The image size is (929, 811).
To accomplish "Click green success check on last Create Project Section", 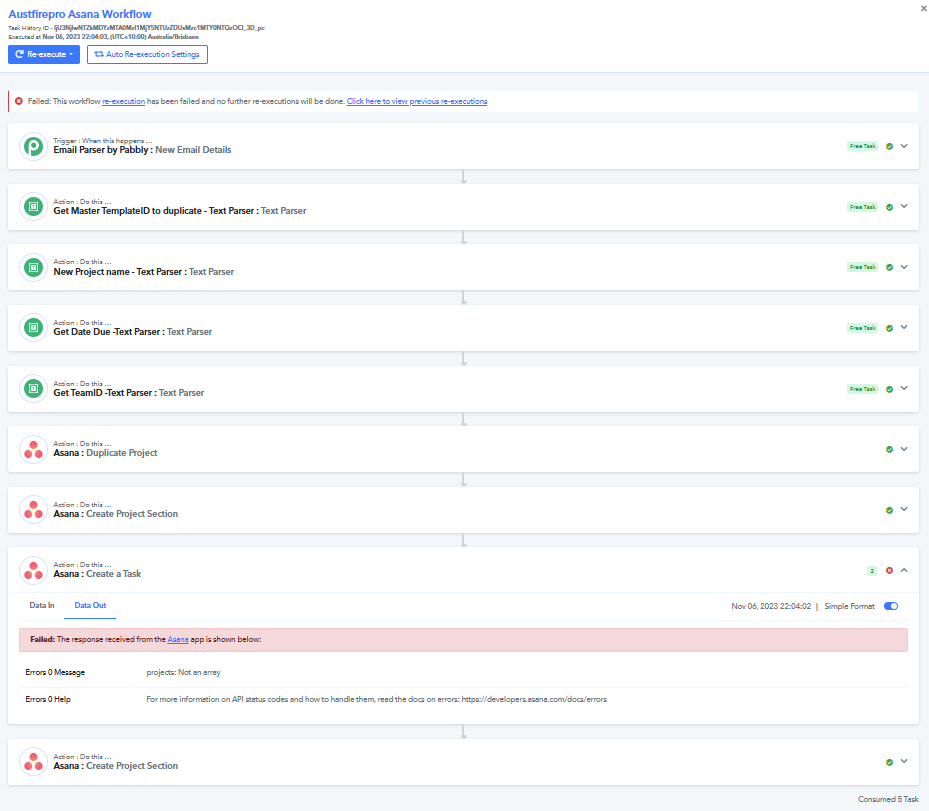I will coord(889,762).
